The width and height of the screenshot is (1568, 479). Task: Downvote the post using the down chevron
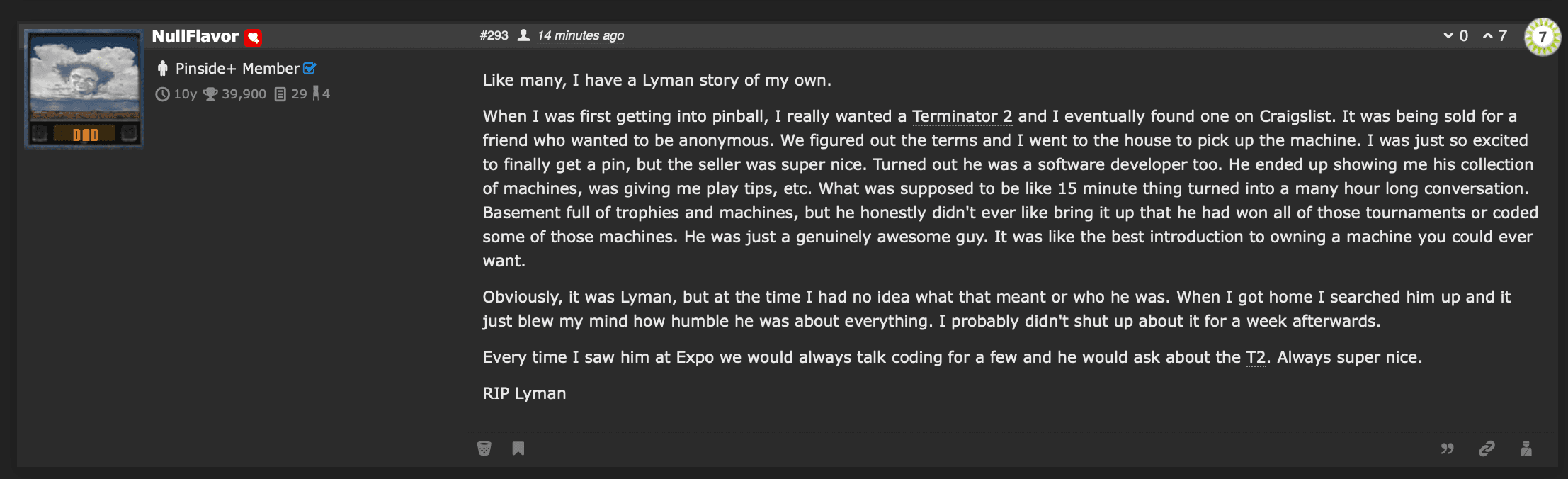tap(1450, 35)
